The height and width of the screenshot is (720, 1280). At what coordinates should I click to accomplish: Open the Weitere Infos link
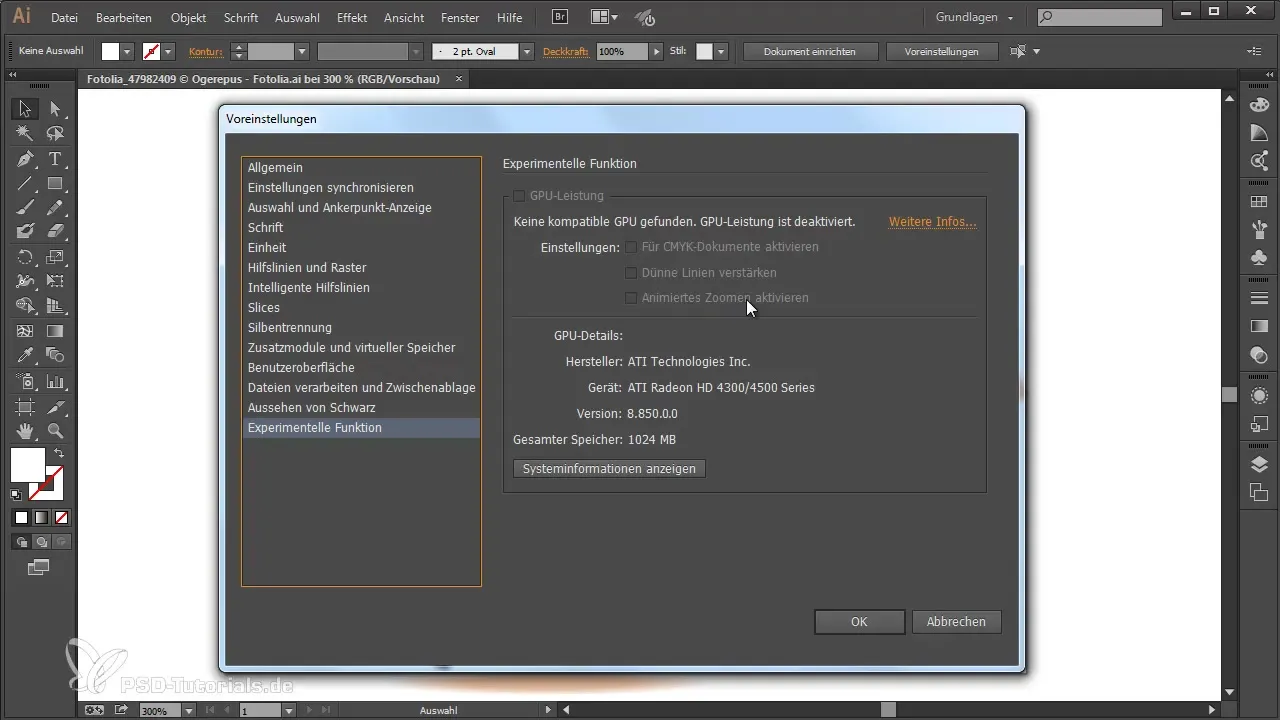(932, 222)
